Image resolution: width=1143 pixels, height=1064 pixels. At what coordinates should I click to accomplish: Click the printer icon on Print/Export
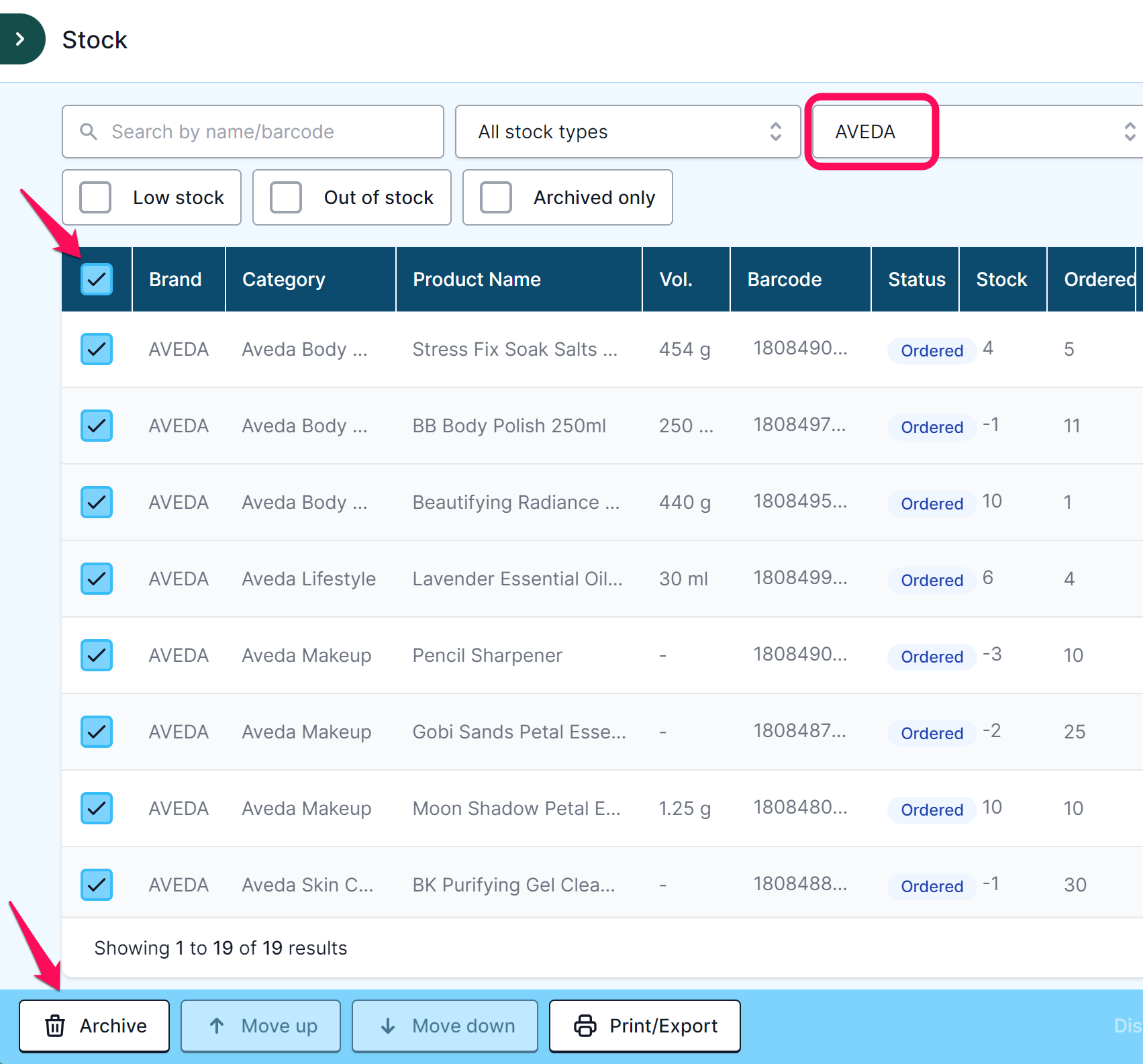pos(585,1026)
